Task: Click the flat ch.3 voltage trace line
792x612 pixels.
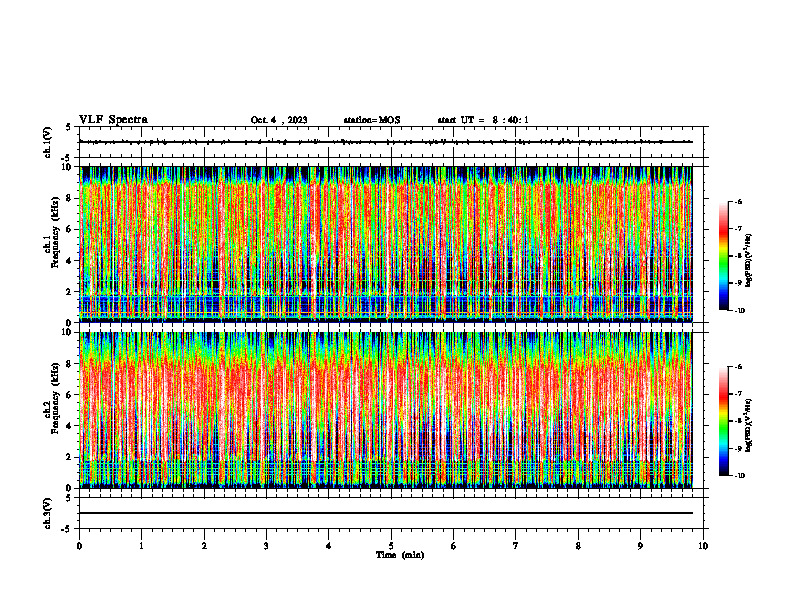Action: click(386, 513)
